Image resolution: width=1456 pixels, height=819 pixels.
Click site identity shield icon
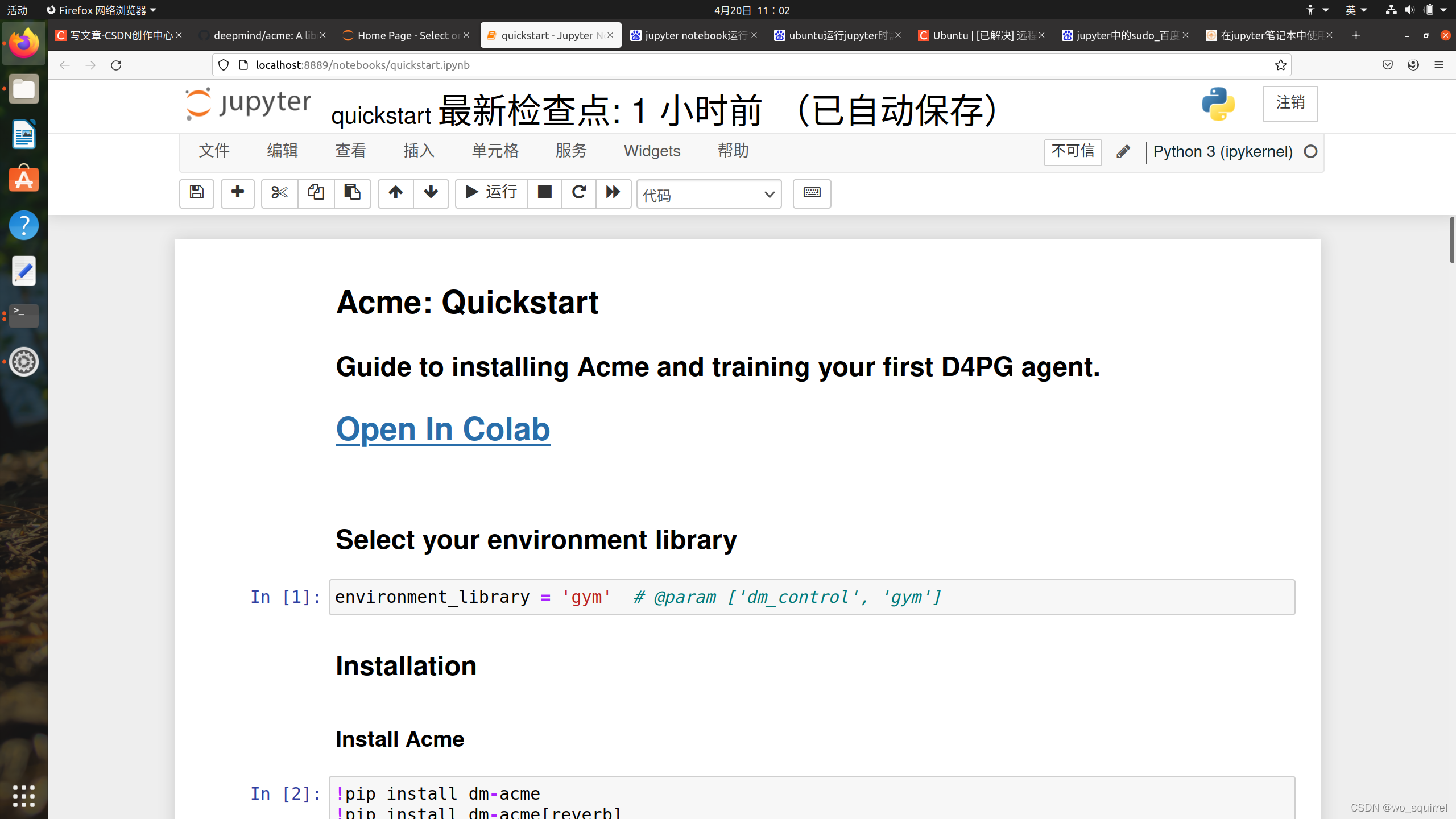[224, 65]
